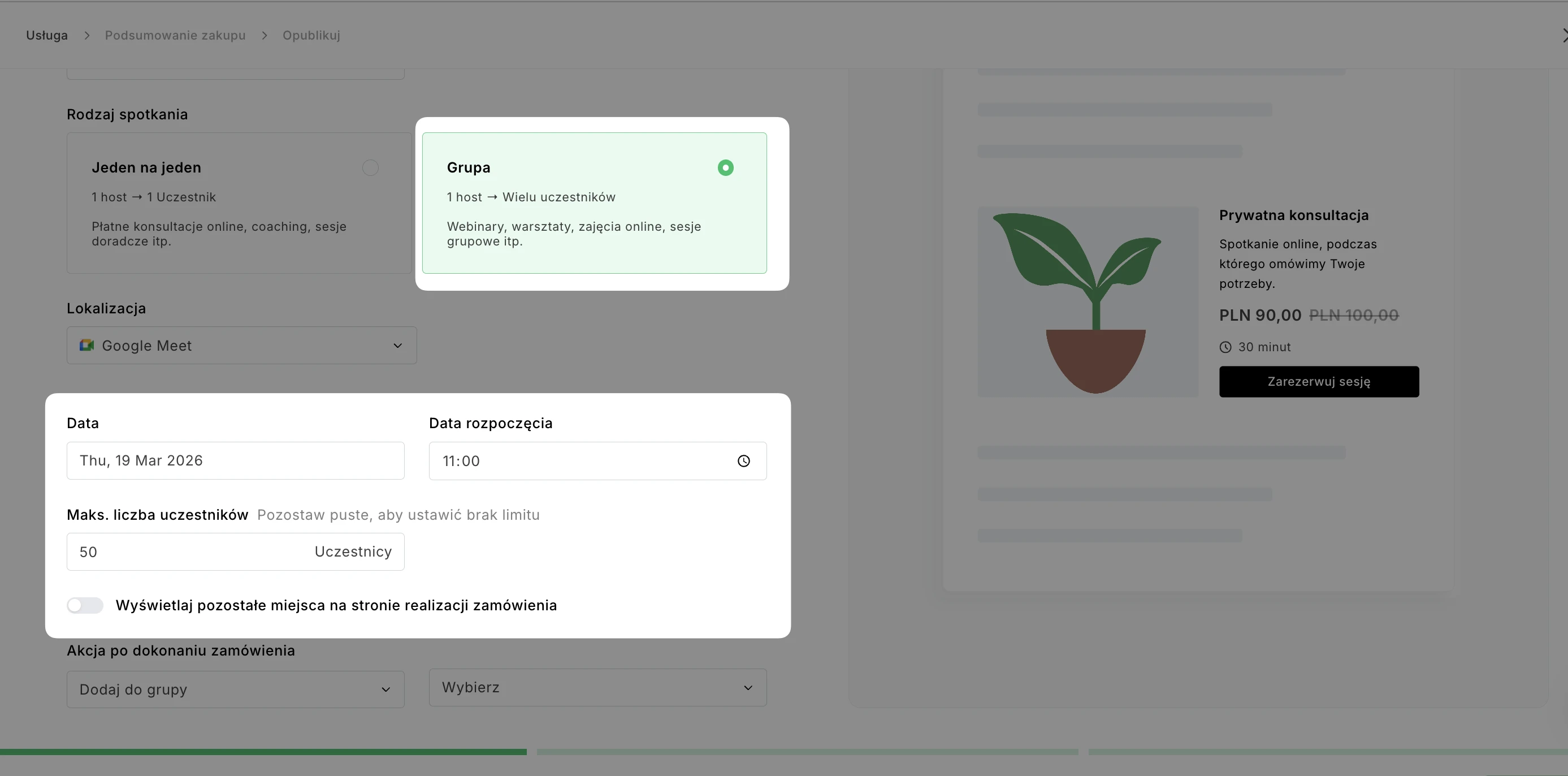Select the Jeden na jeden radio option
Viewport: 1568px width, 776px height.
pyautogui.click(x=370, y=167)
